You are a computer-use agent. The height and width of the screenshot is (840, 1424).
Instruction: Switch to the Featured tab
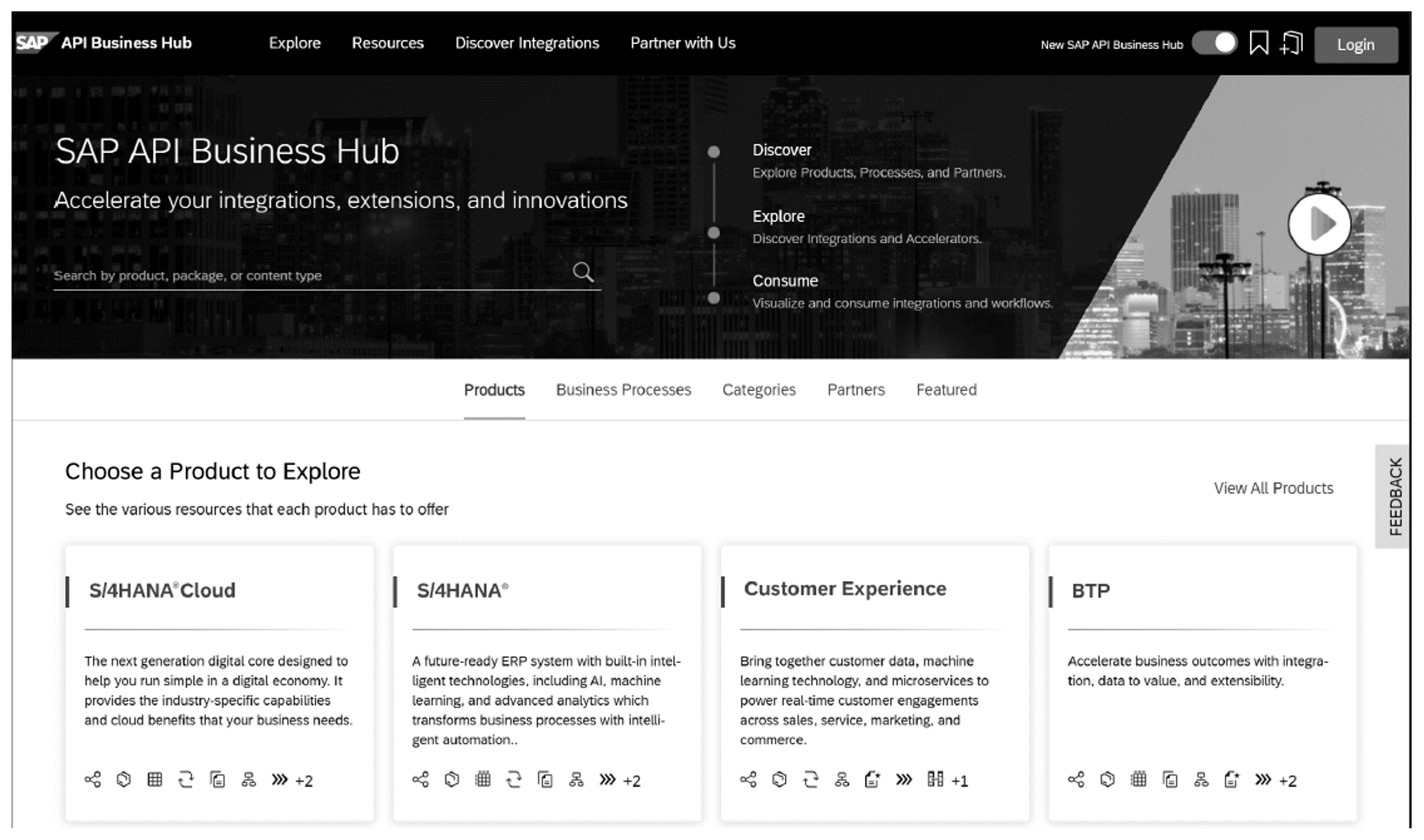pyautogui.click(x=946, y=390)
